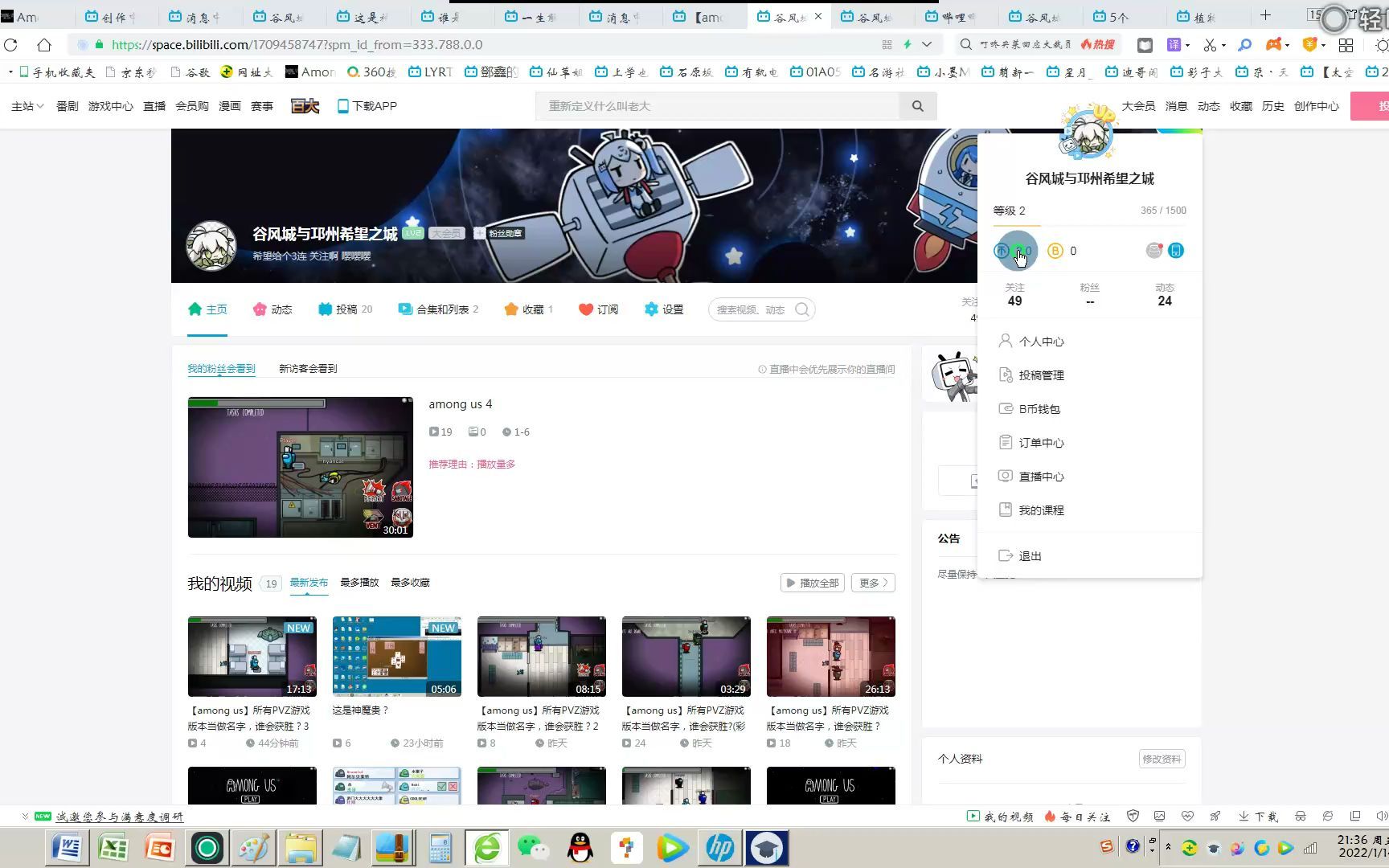This screenshot has height=868, width=1389.
Task: Click 修改资料 button
Action: [1162, 759]
